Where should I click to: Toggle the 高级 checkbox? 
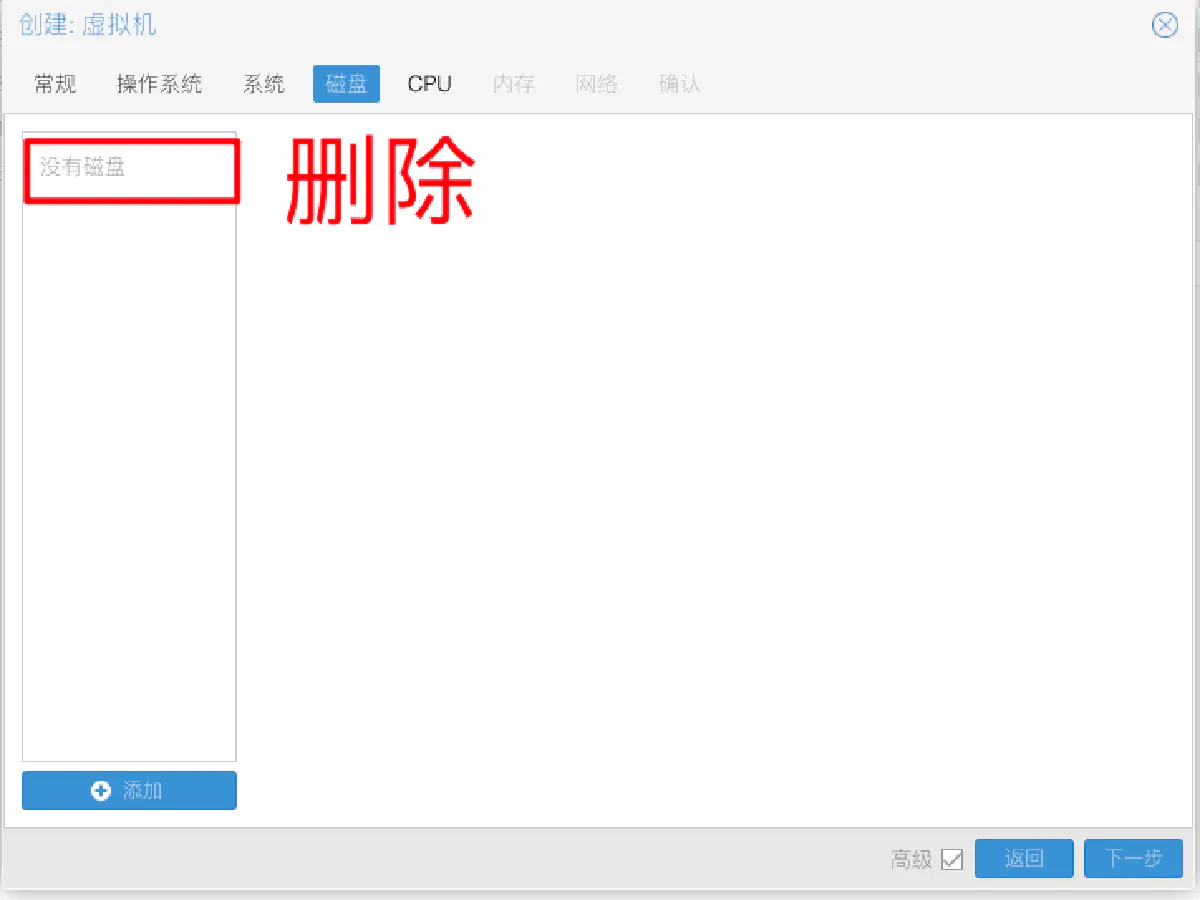pyautogui.click(x=952, y=859)
